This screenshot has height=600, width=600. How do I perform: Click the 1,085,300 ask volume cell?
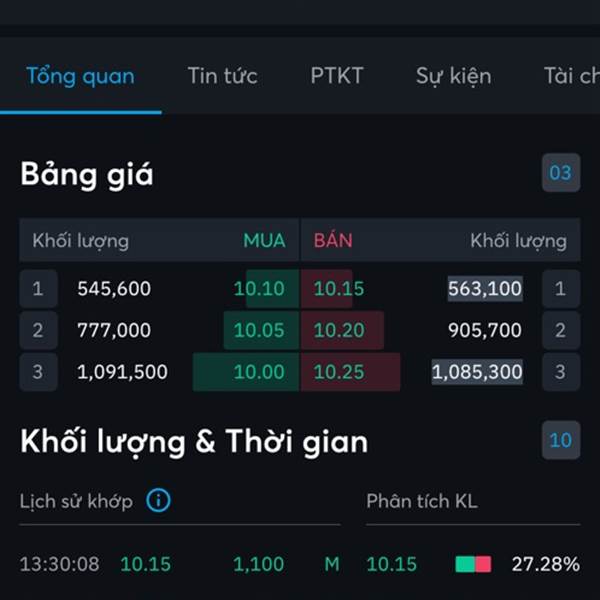(477, 372)
